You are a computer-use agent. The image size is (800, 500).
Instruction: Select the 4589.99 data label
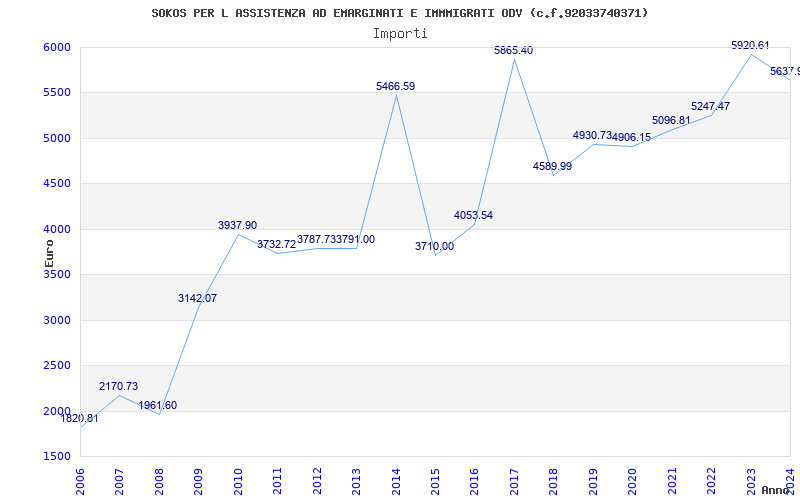[x=553, y=166]
